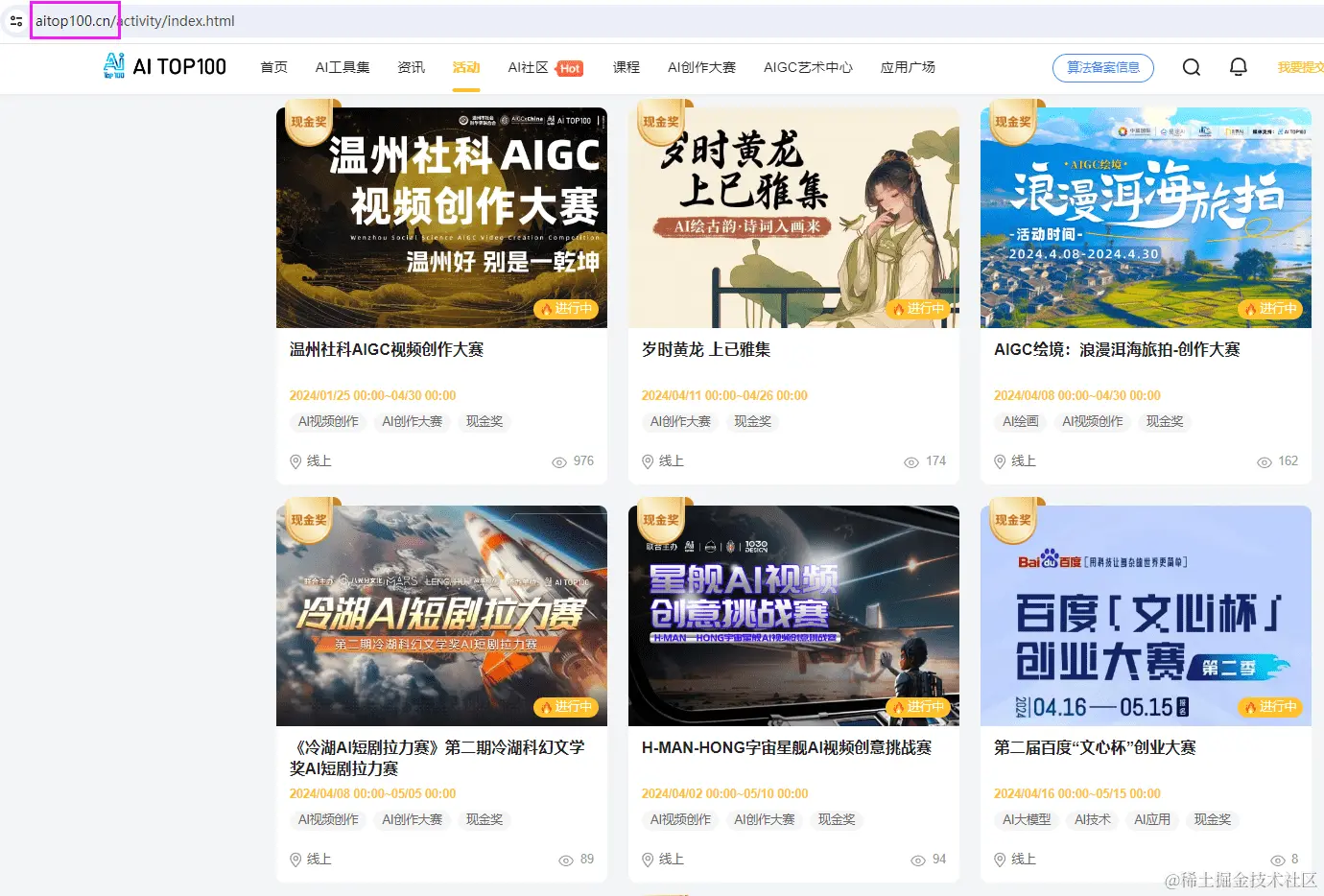Open 冷湖AI短剧拉力赛 banner image
The height and width of the screenshot is (896, 1324).
point(441,616)
